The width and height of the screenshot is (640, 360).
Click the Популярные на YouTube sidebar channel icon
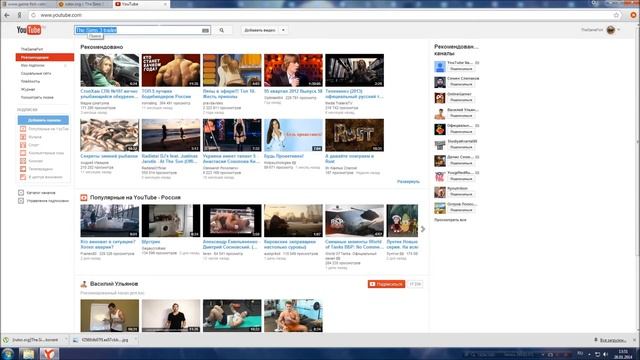click(x=23, y=129)
